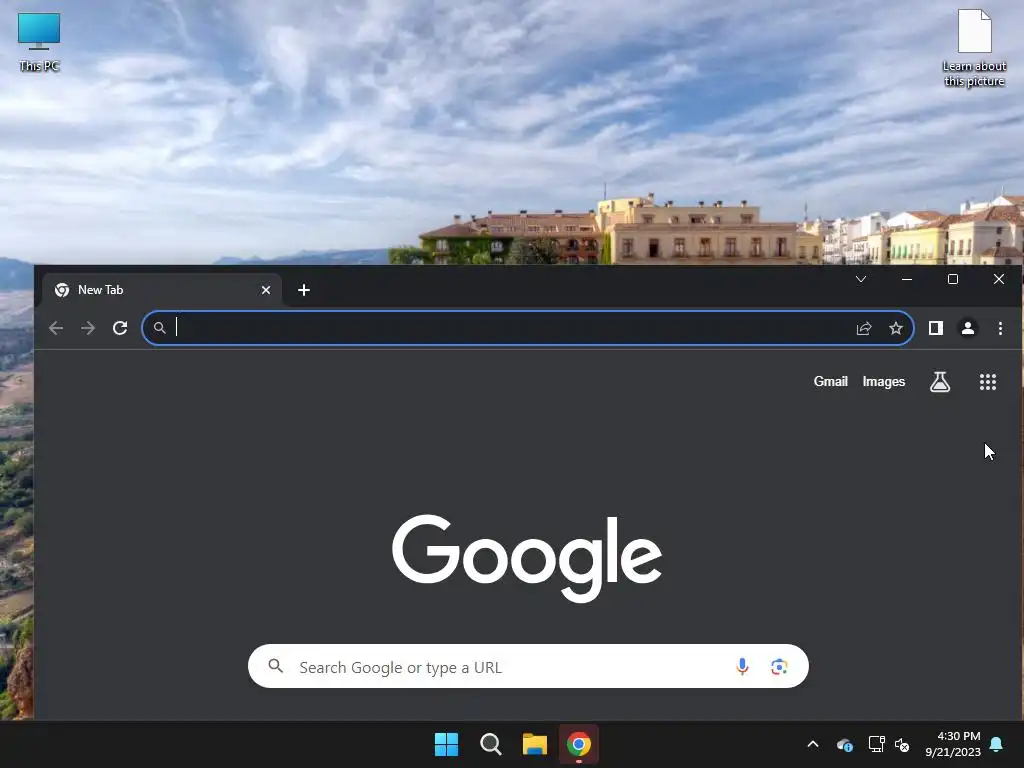This screenshot has height=768, width=1024.
Task: Open notifications bell icon
Action: 997,744
